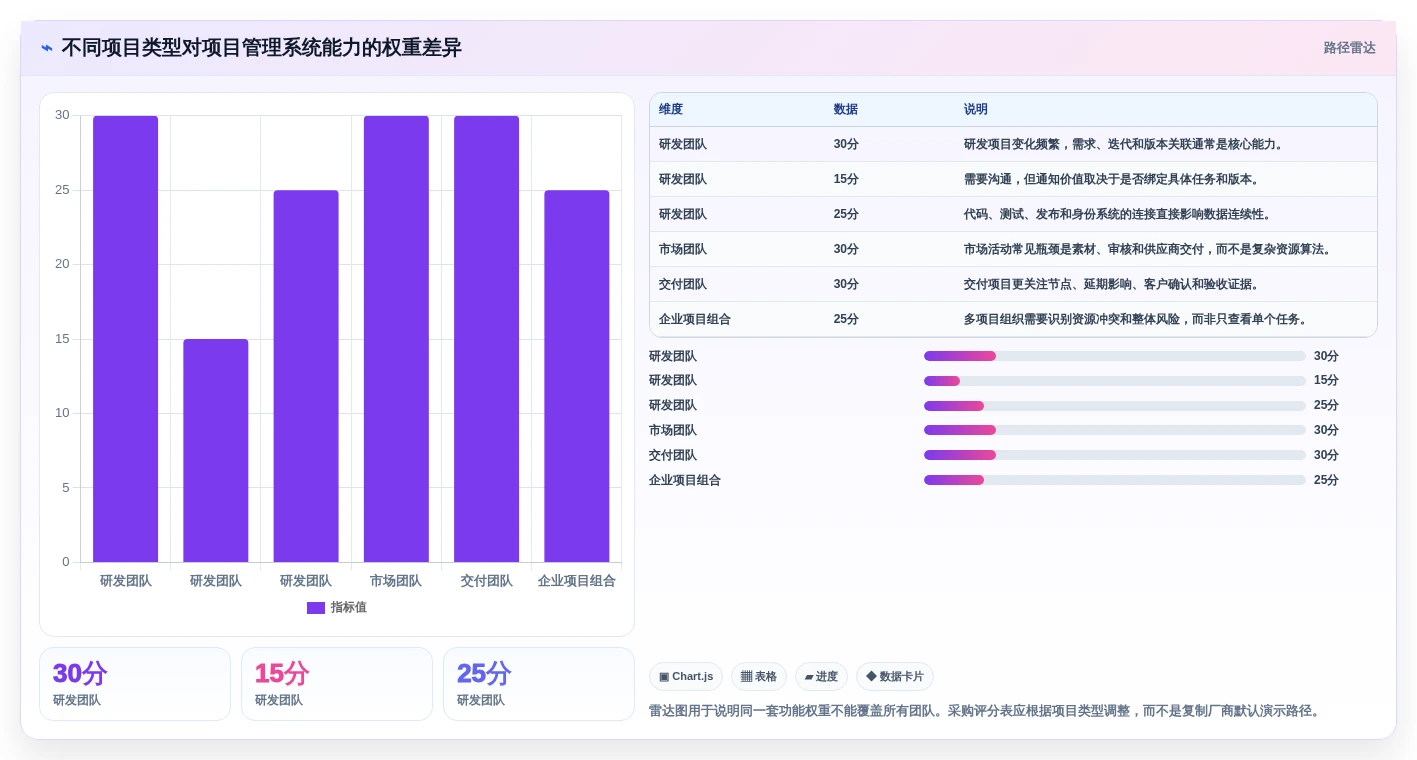Image resolution: width=1417 pixels, height=760 pixels.
Task: Toggle the 指标值 legend color box
Action: point(316,608)
